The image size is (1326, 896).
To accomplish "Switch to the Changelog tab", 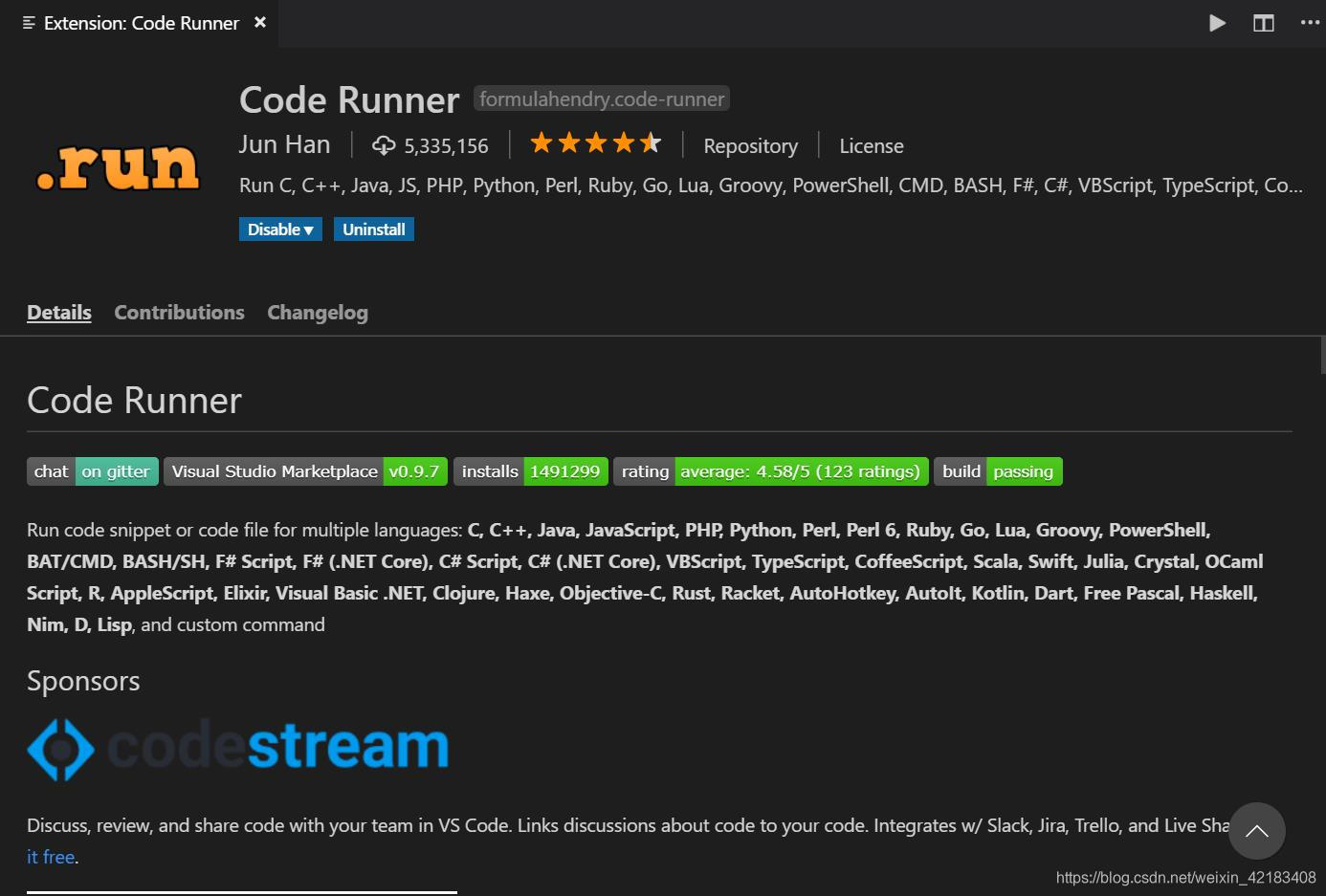I will [318, 313].
